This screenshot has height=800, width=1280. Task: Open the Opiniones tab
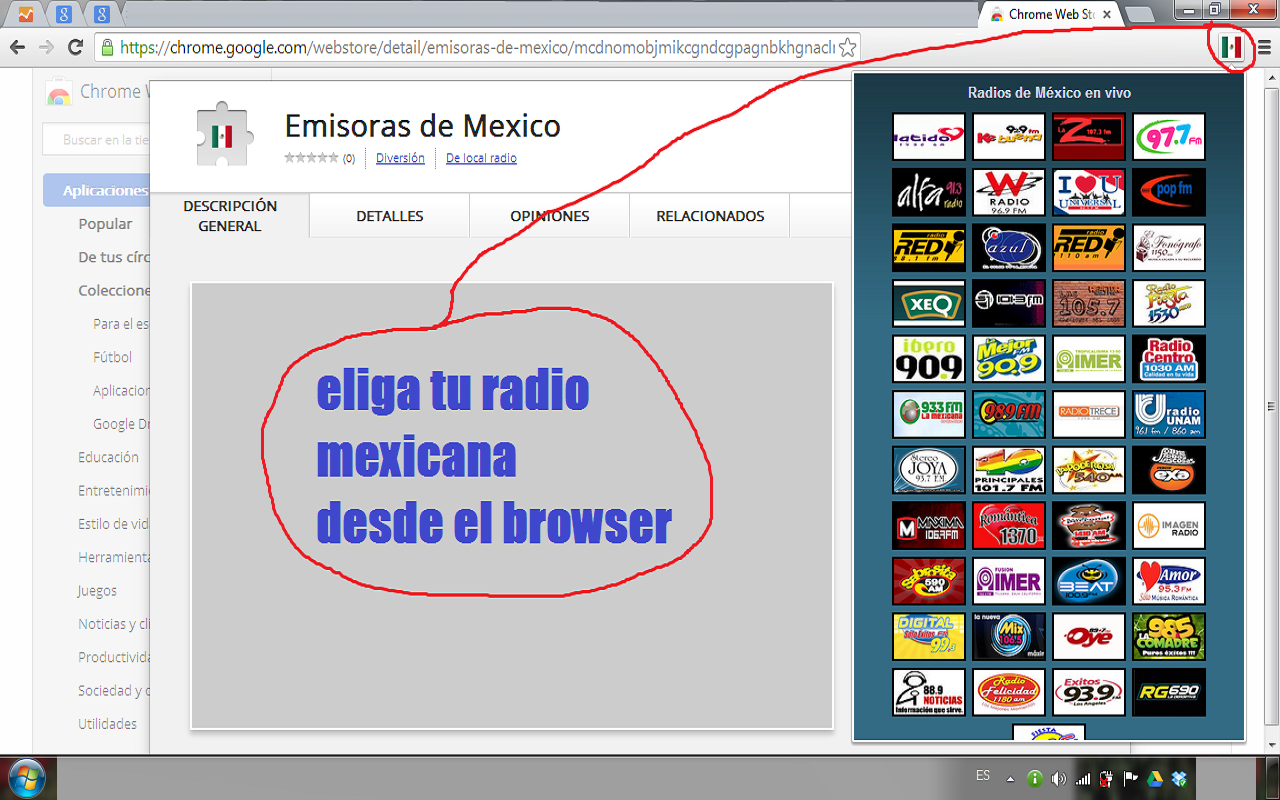(550, 216)
